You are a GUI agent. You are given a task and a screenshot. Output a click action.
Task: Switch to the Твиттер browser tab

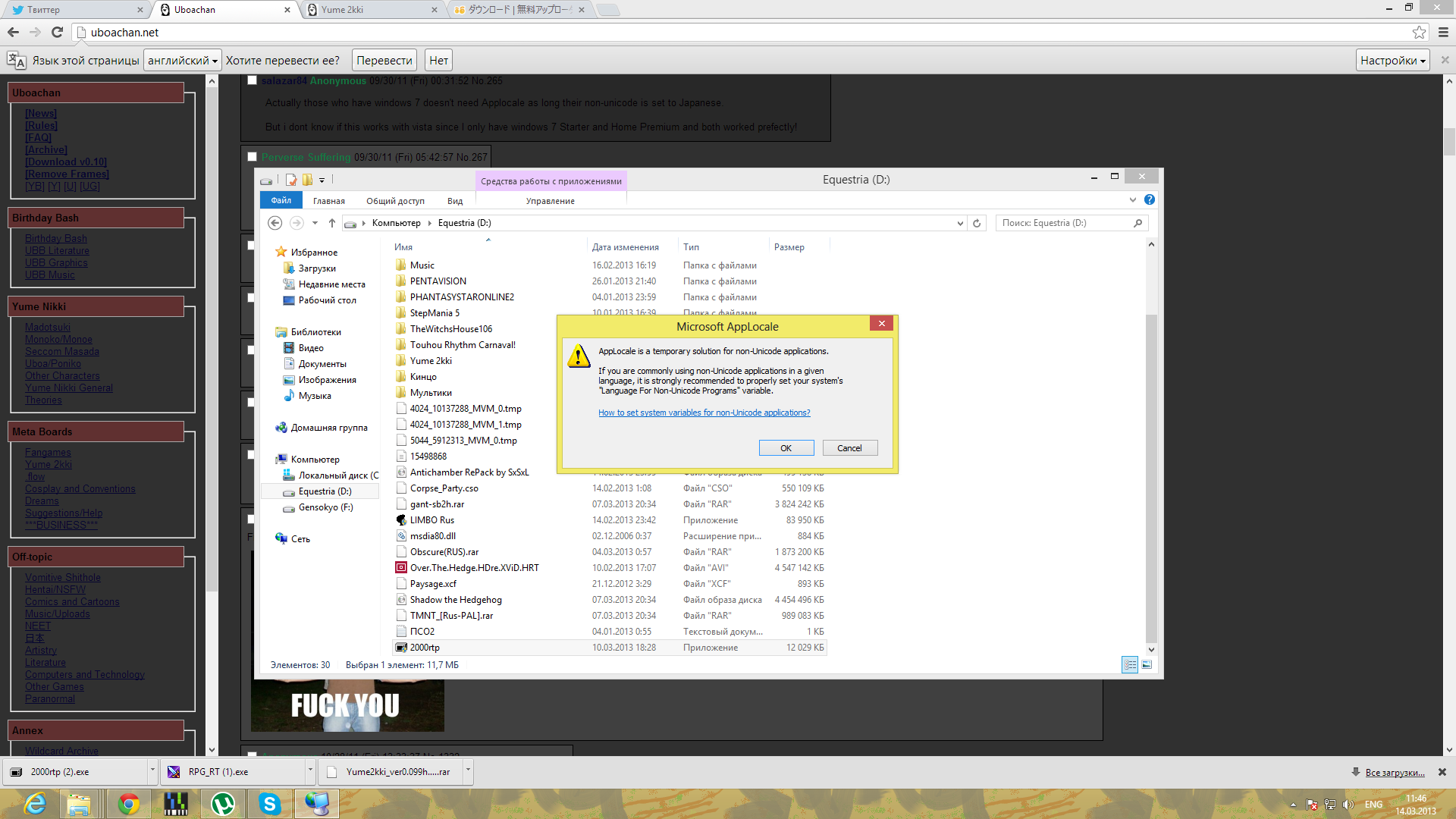click(76, 10)
